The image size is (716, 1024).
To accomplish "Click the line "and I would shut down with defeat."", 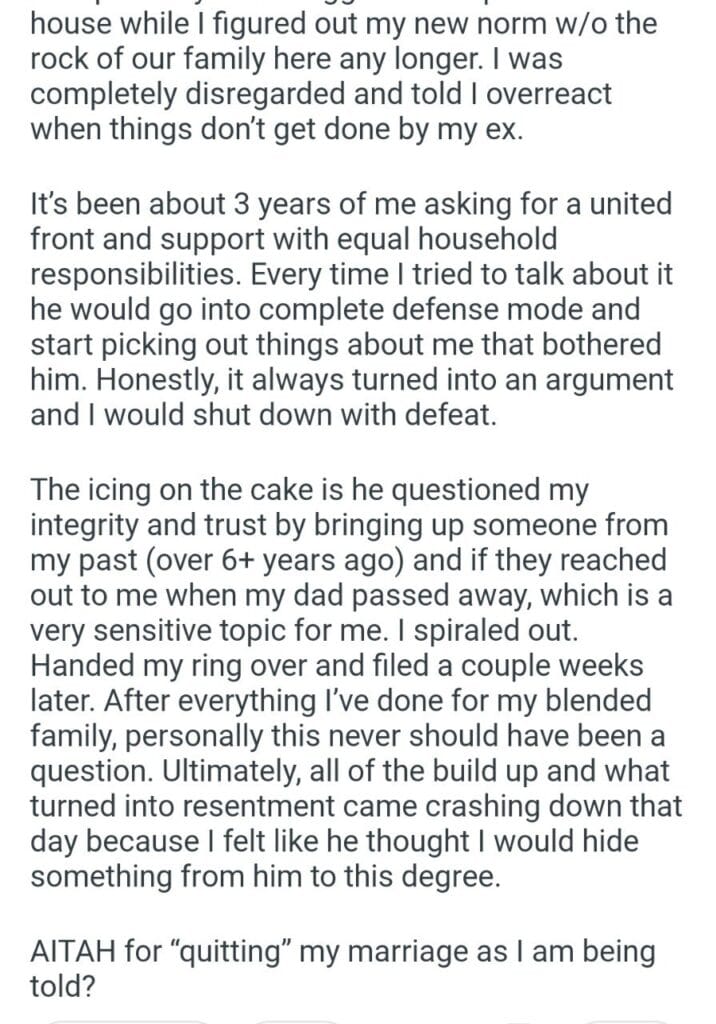I will (x=263, y=415).
